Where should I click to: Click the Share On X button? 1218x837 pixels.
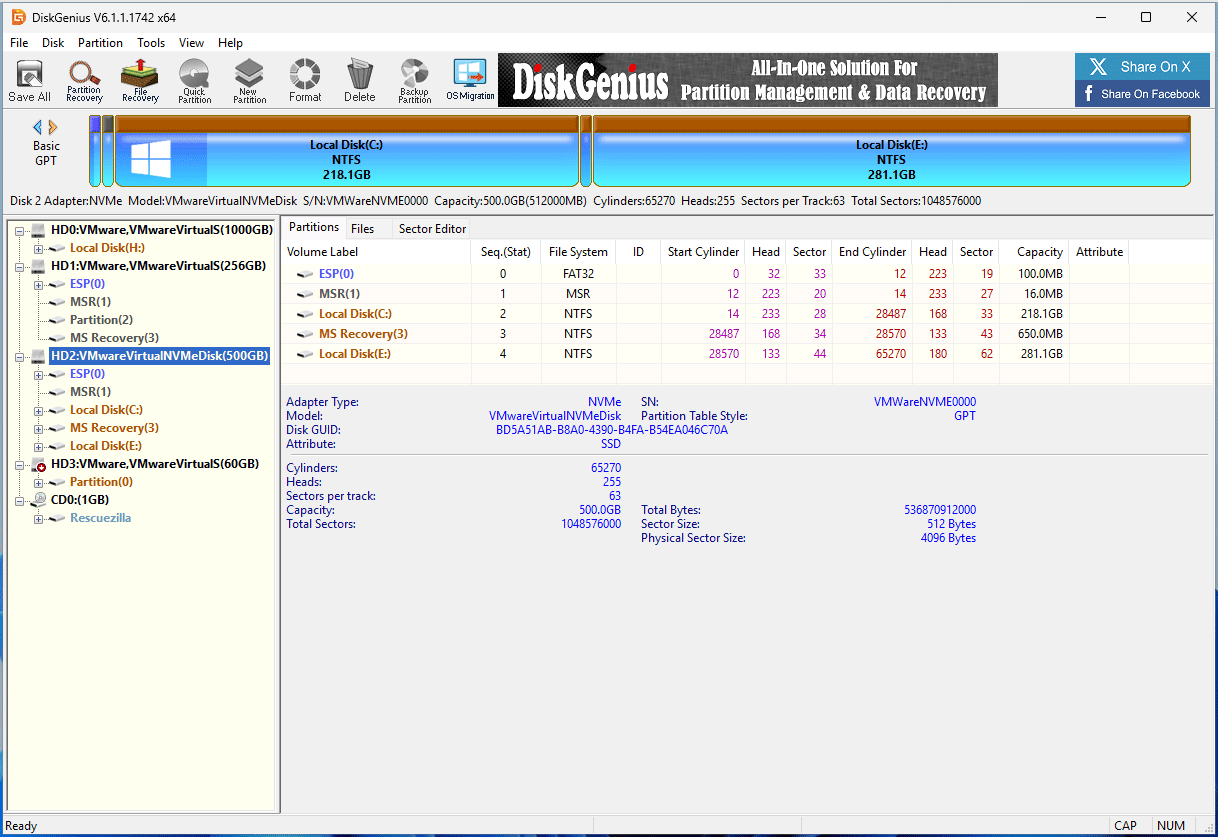pos(1142,67)
